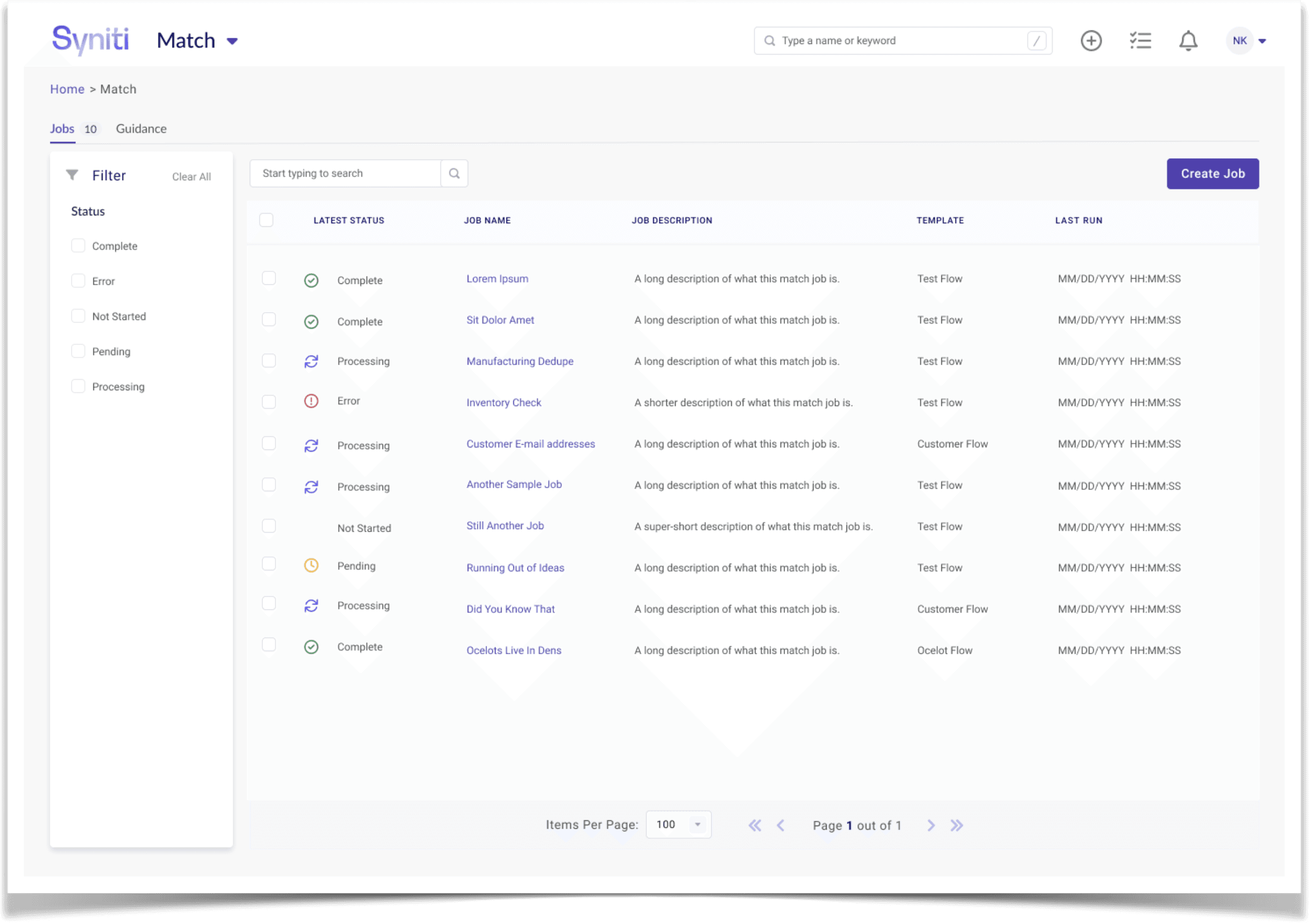This screenshot has height=924, width=1309.
Task: Enable the Not Started filter checkbox
Action: tap(78, 316)
